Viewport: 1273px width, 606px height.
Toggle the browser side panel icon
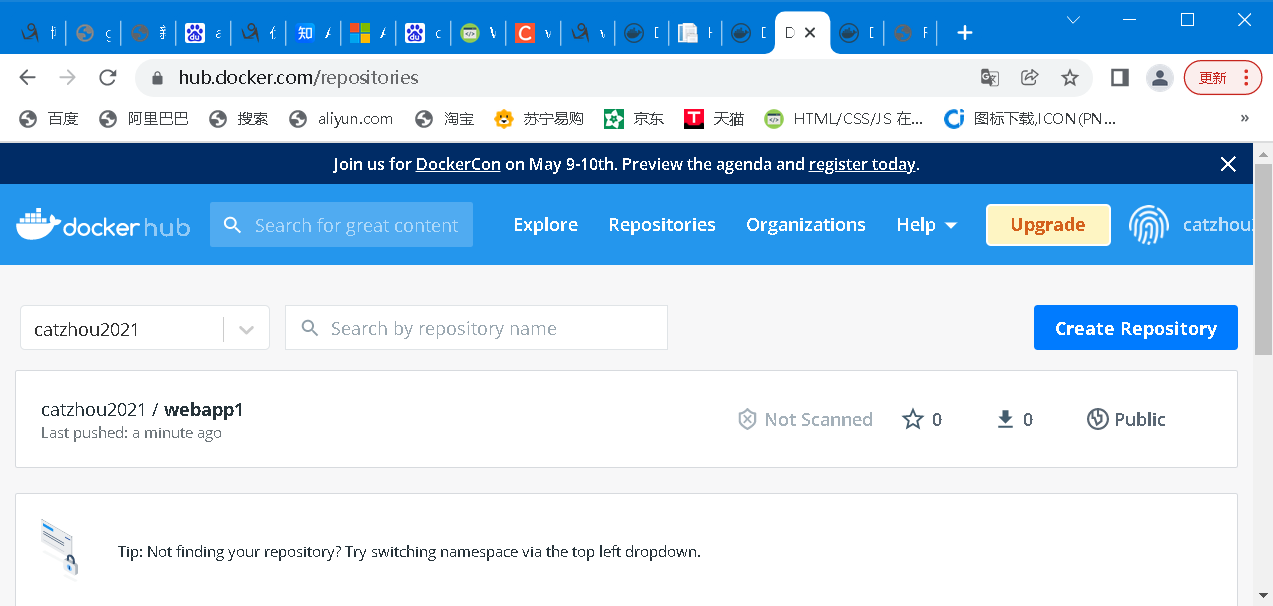coord(1120,78)
